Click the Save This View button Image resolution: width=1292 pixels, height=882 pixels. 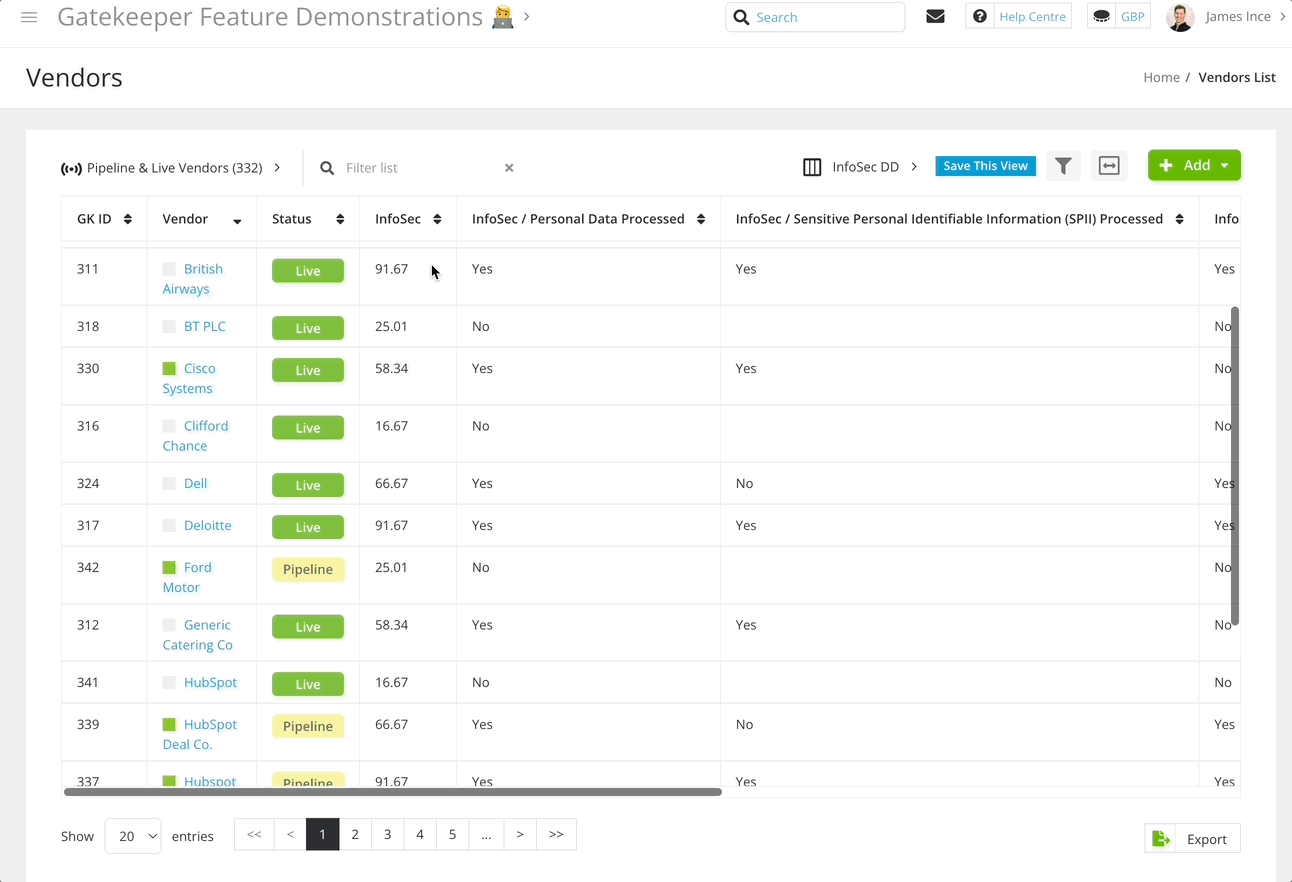985,164
